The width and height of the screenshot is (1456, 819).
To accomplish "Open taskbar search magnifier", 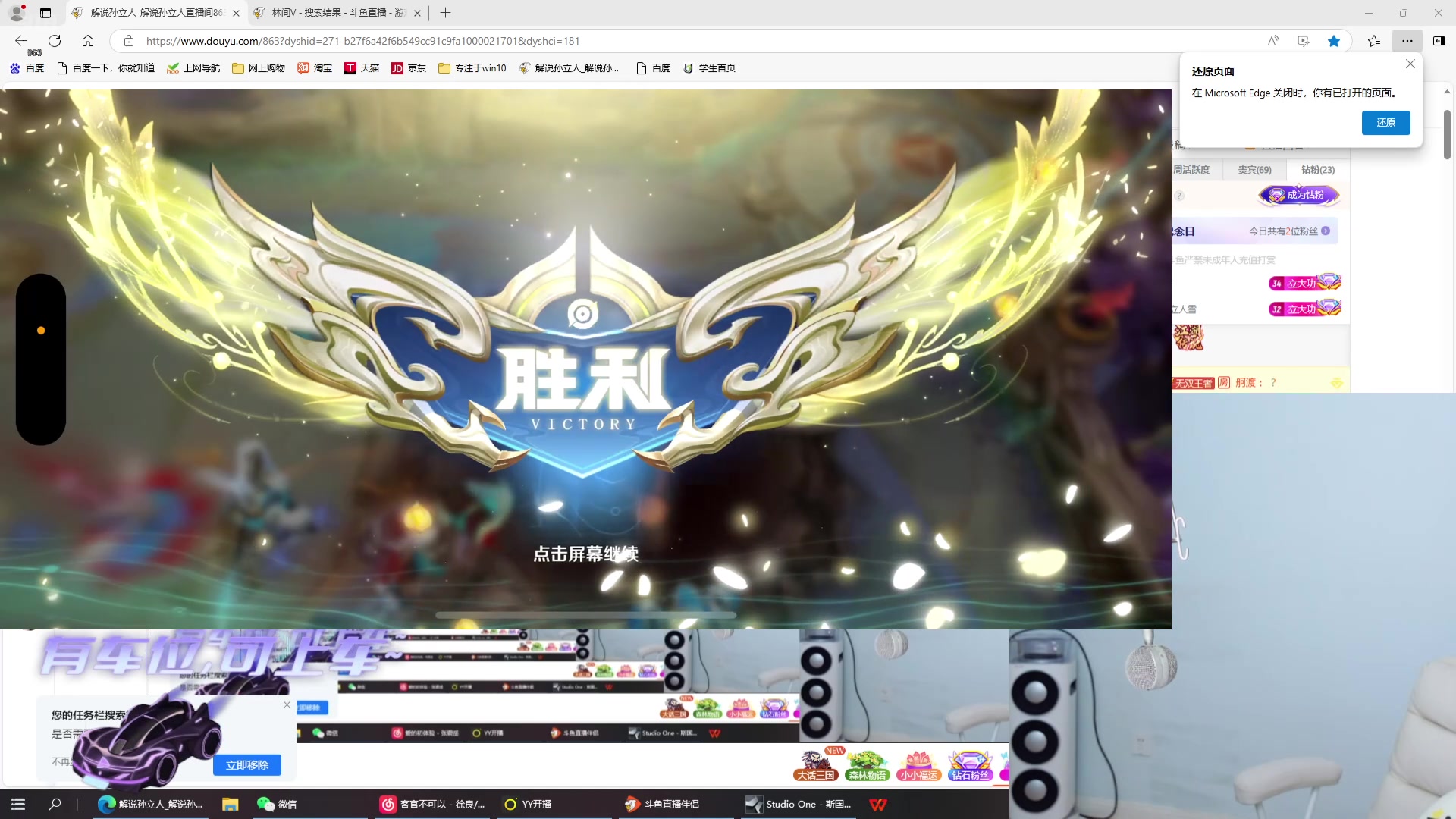I will [55, 805].
